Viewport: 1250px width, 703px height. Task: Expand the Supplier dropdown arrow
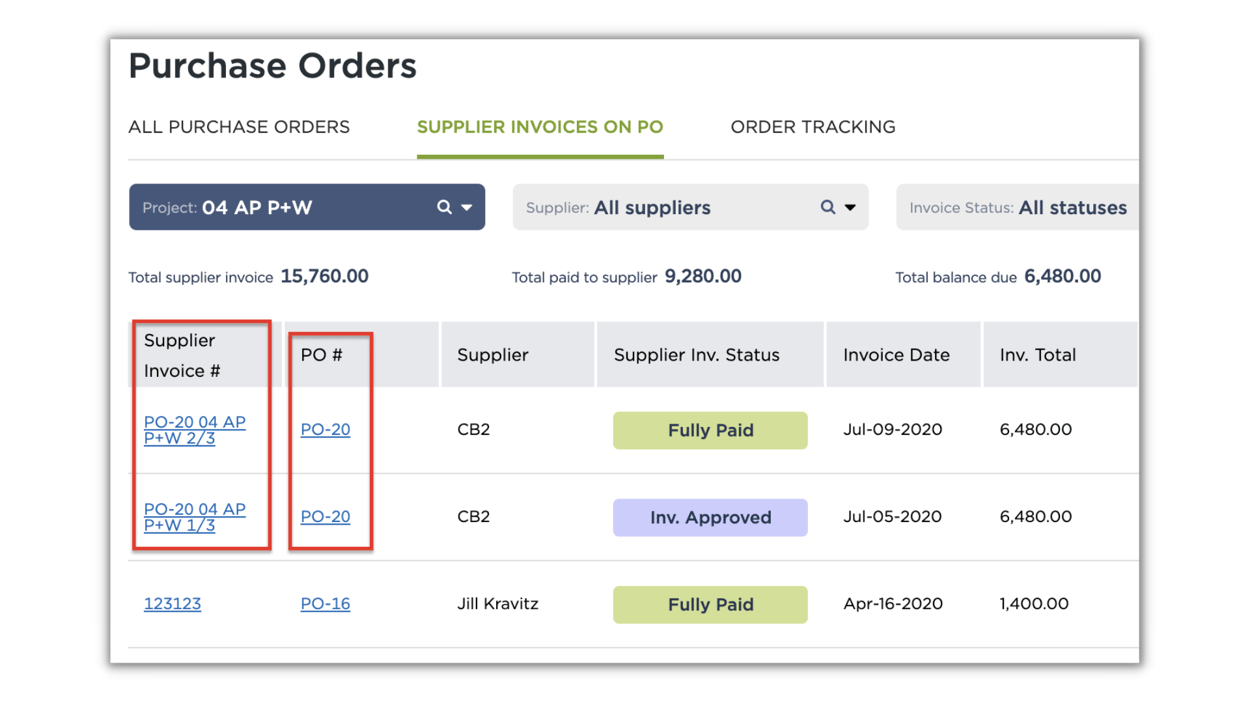coord(850,208)
